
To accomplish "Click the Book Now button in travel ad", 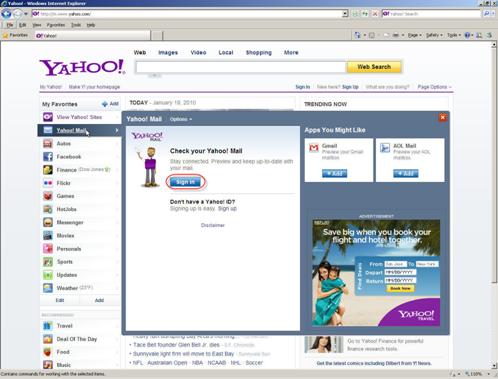I will pyautogui.click(x=400, y=288).
